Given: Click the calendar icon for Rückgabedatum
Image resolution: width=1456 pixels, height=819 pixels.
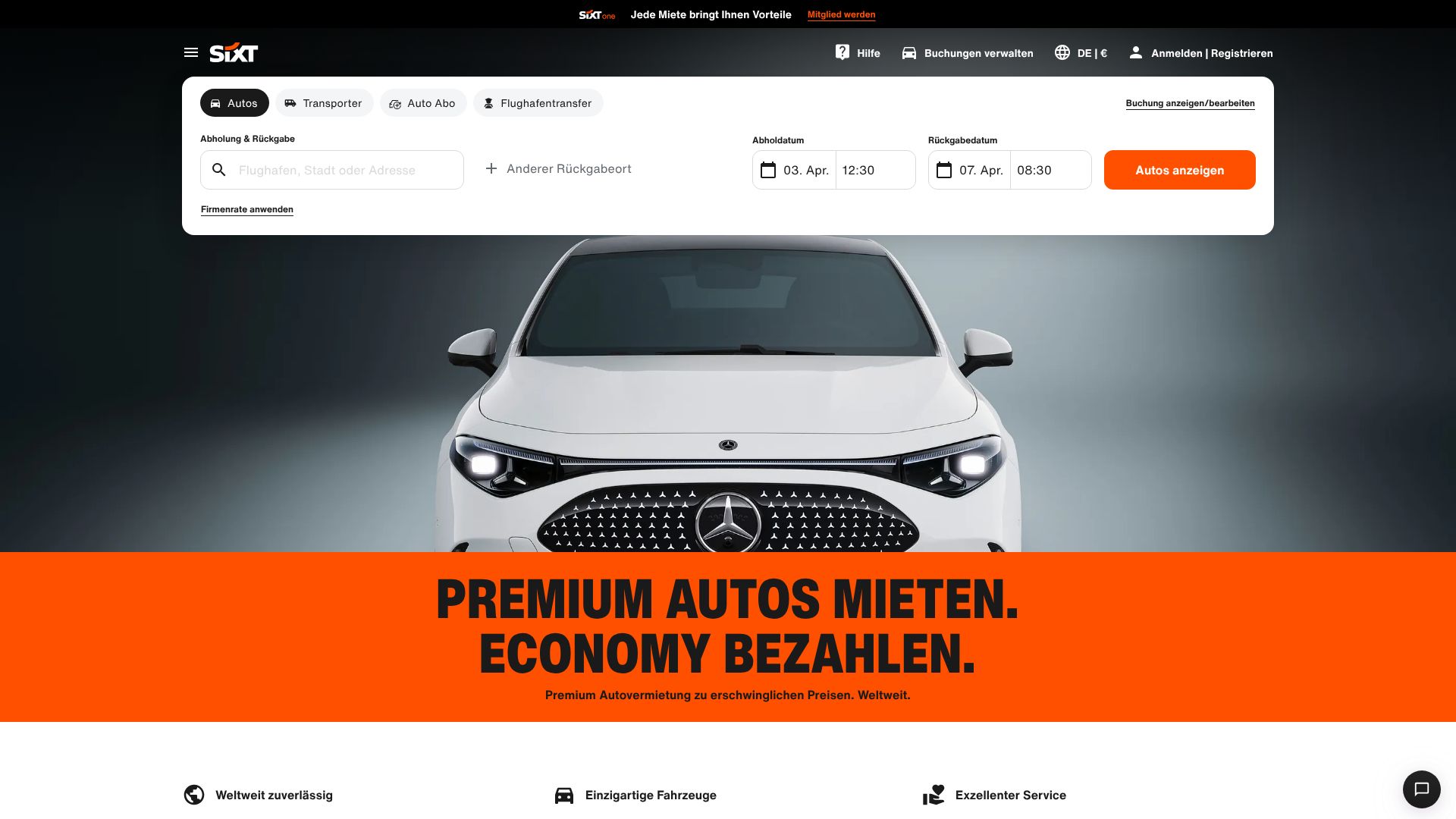Looking at the screenshot, I should click(944, 170).
